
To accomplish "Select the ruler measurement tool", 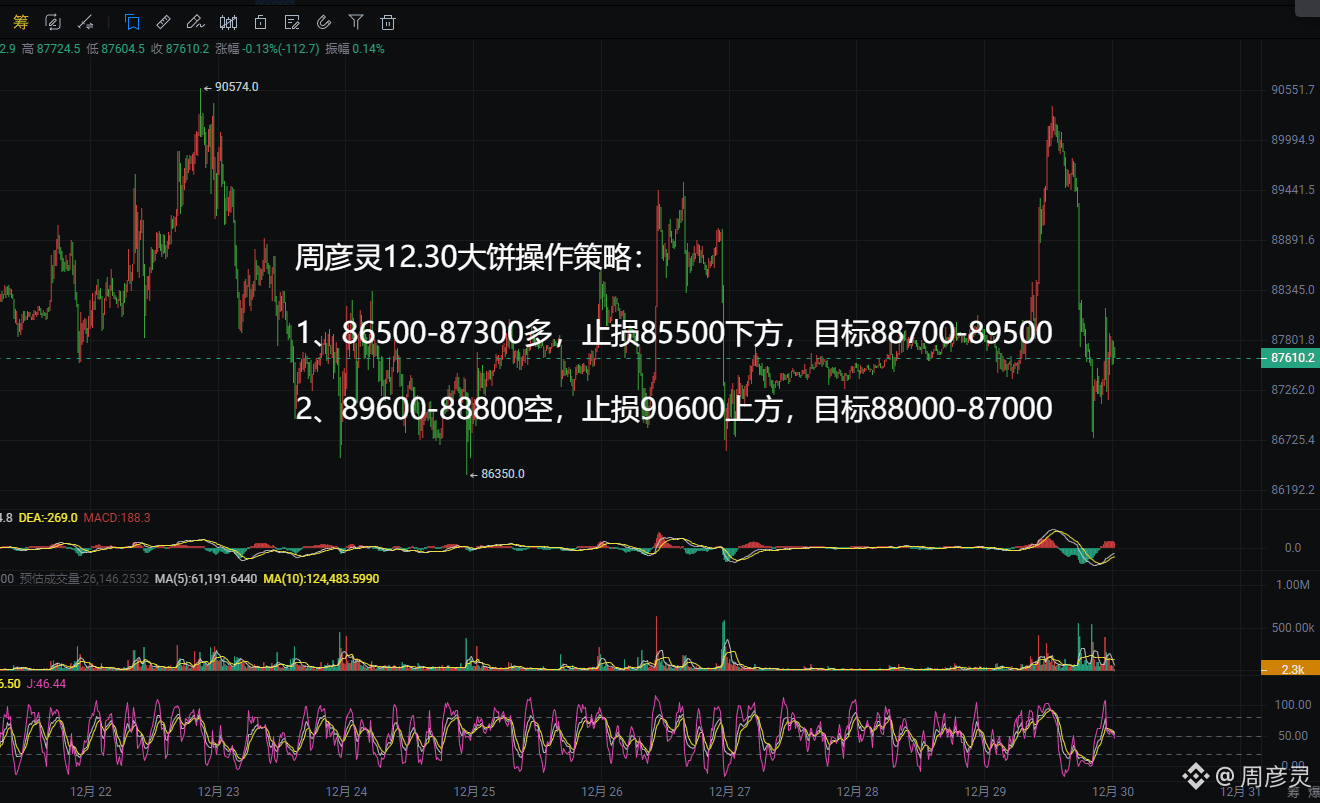I will click(x=163, y=22).
